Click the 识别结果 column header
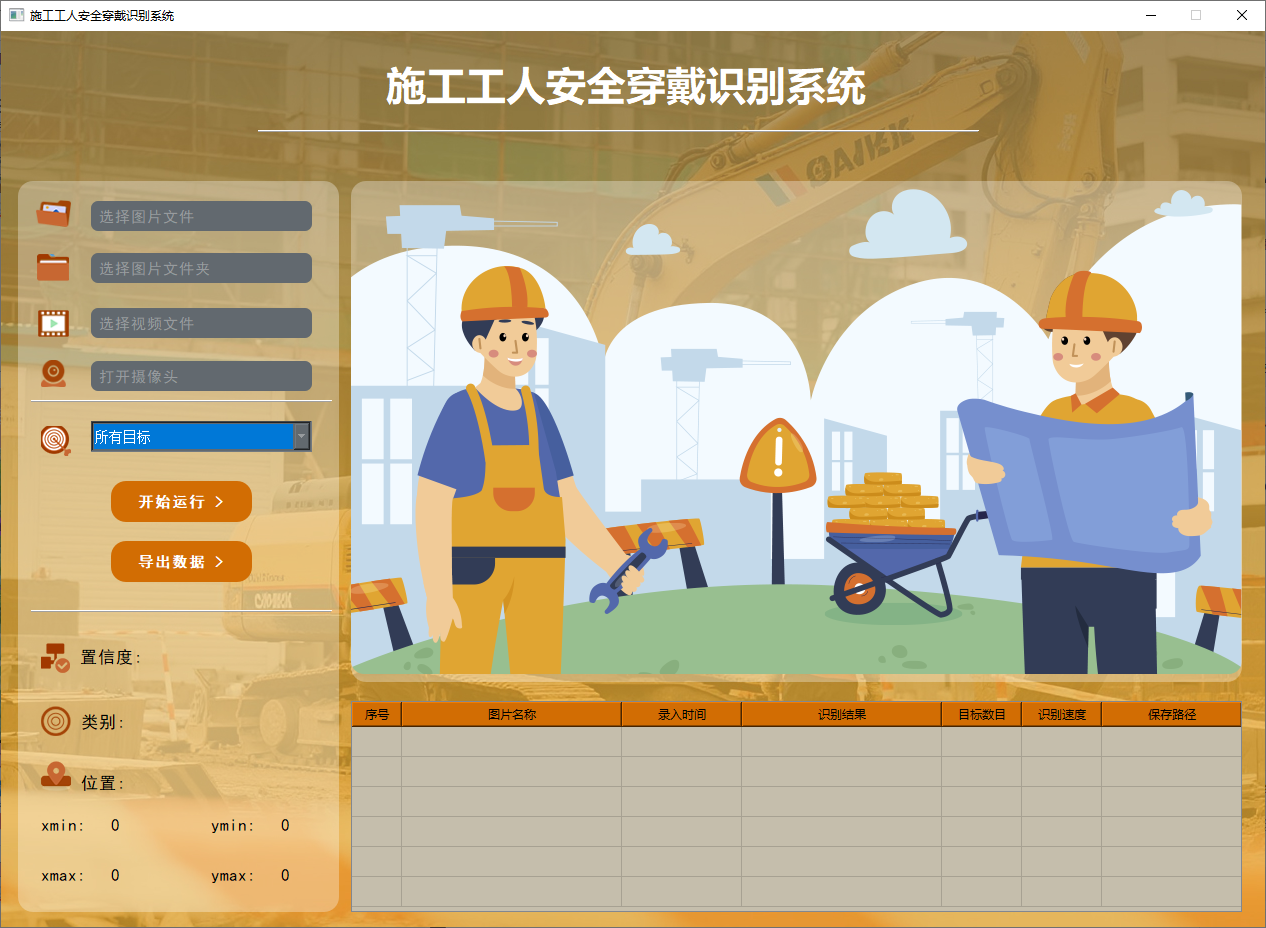Image resolution: width=1266 pixels, height=928 pixels. click(x=842, y=714)
